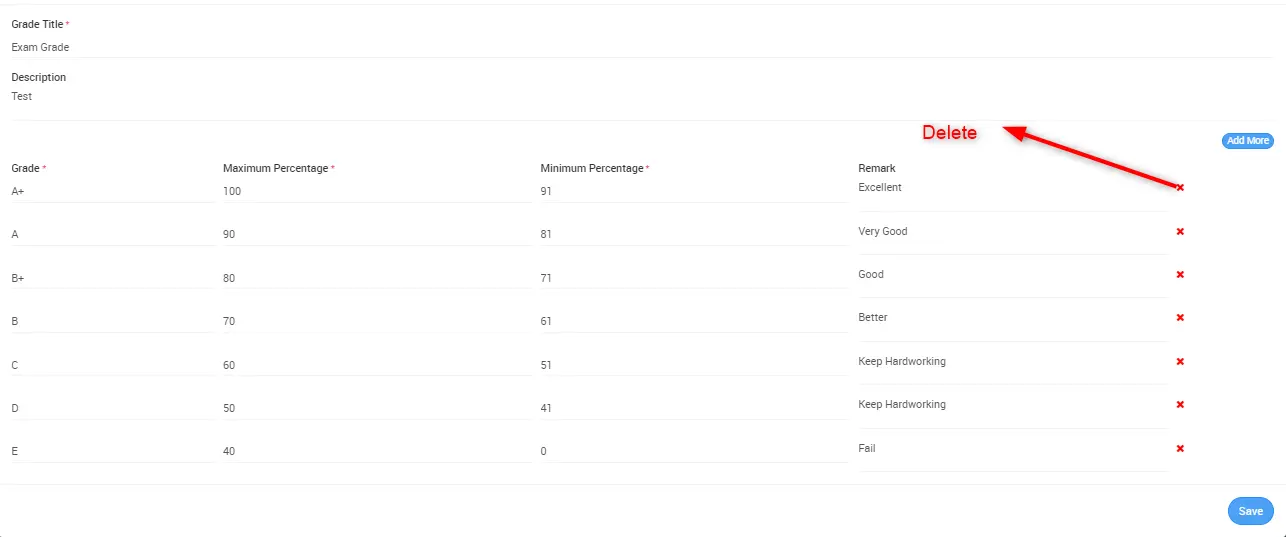Edit the Fail remark field

[1012, 449]
